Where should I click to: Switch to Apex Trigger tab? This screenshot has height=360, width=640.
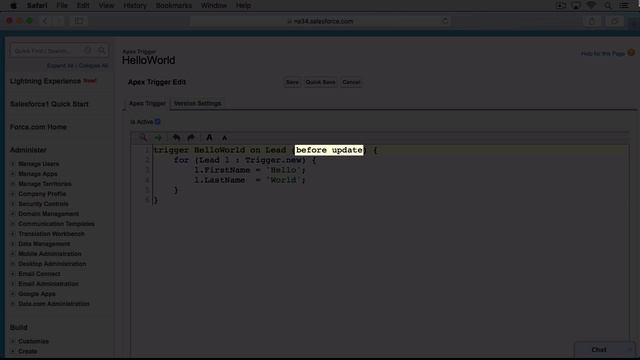pyautogui.click(x=147, y=103)
